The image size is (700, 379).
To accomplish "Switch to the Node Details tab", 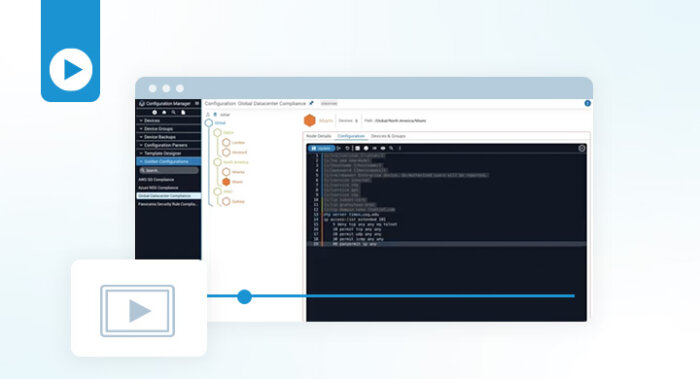I will coord(319,136).
